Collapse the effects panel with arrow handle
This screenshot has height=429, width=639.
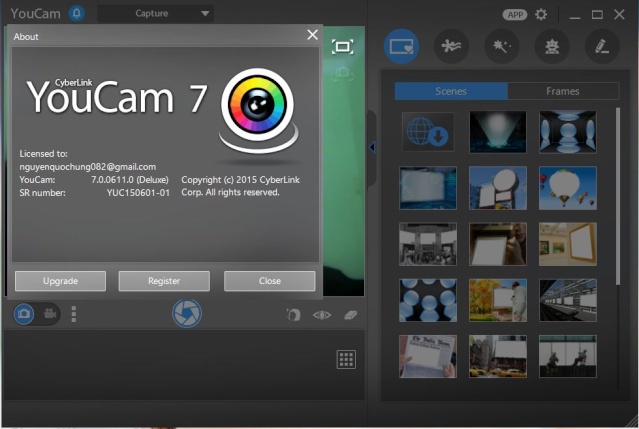click(x=372, y=147)
